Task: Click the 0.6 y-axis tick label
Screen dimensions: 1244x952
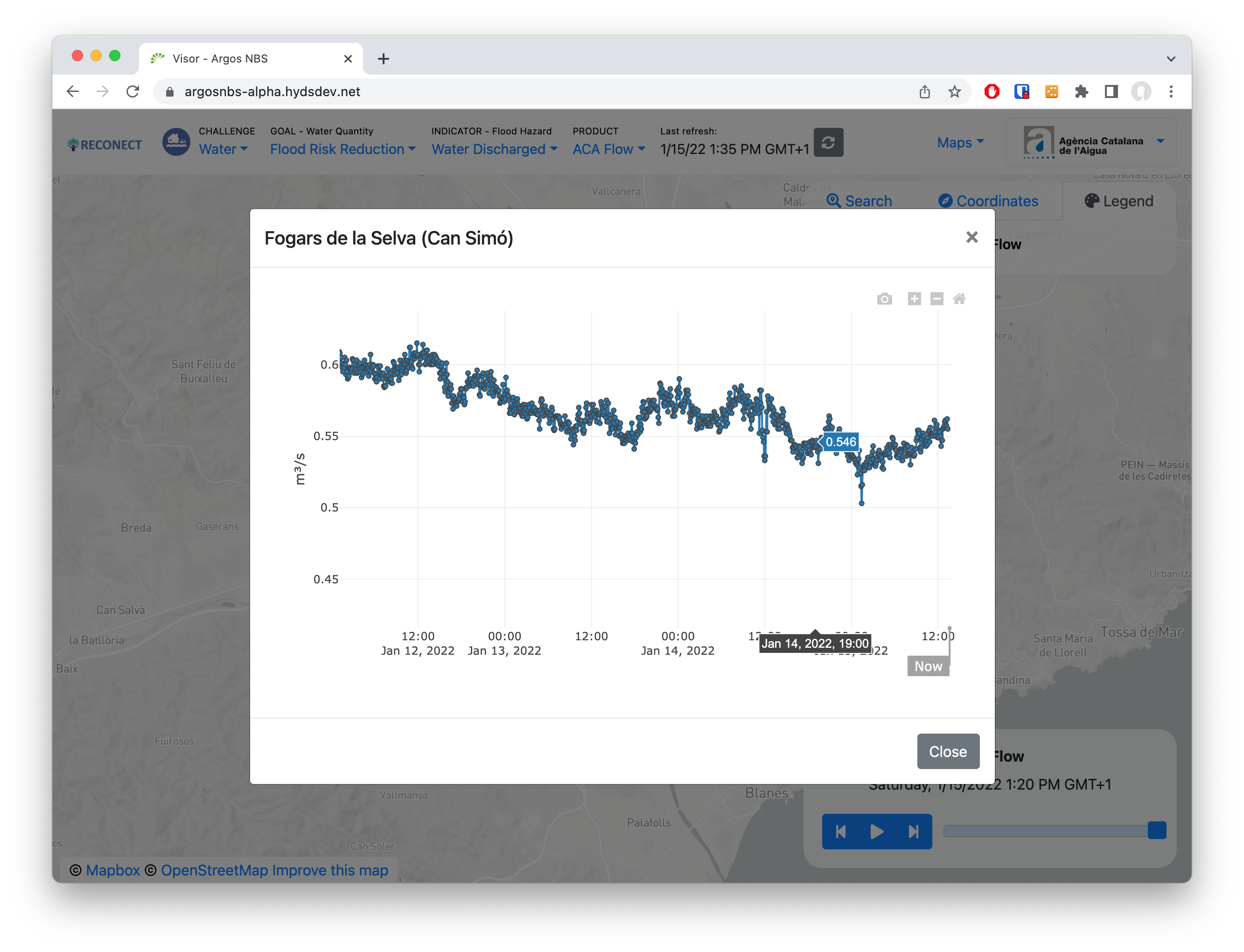Action: pyautogui.click(x=329, y=364)
